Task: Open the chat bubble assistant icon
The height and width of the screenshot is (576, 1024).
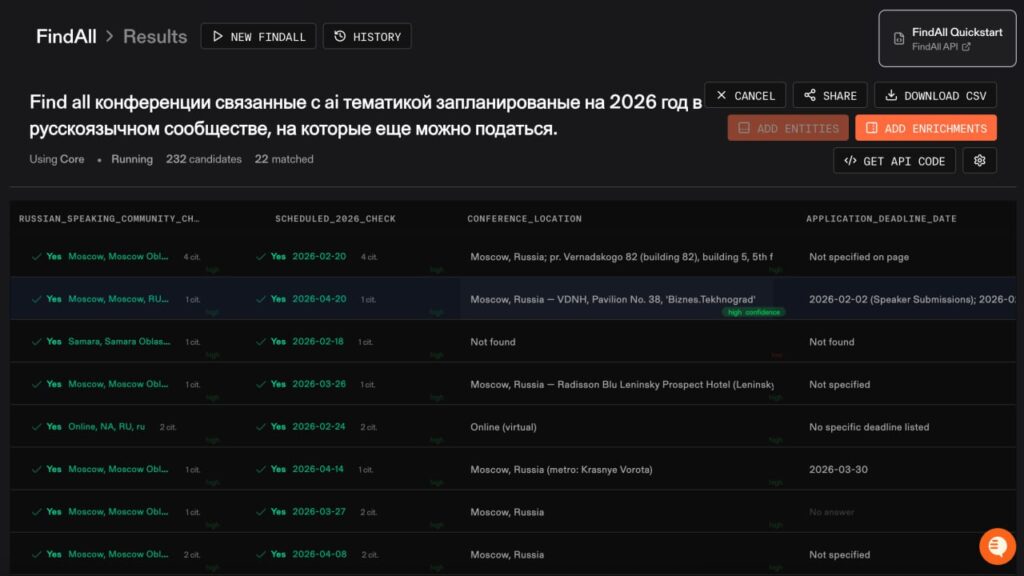Action: click(996, 546)
